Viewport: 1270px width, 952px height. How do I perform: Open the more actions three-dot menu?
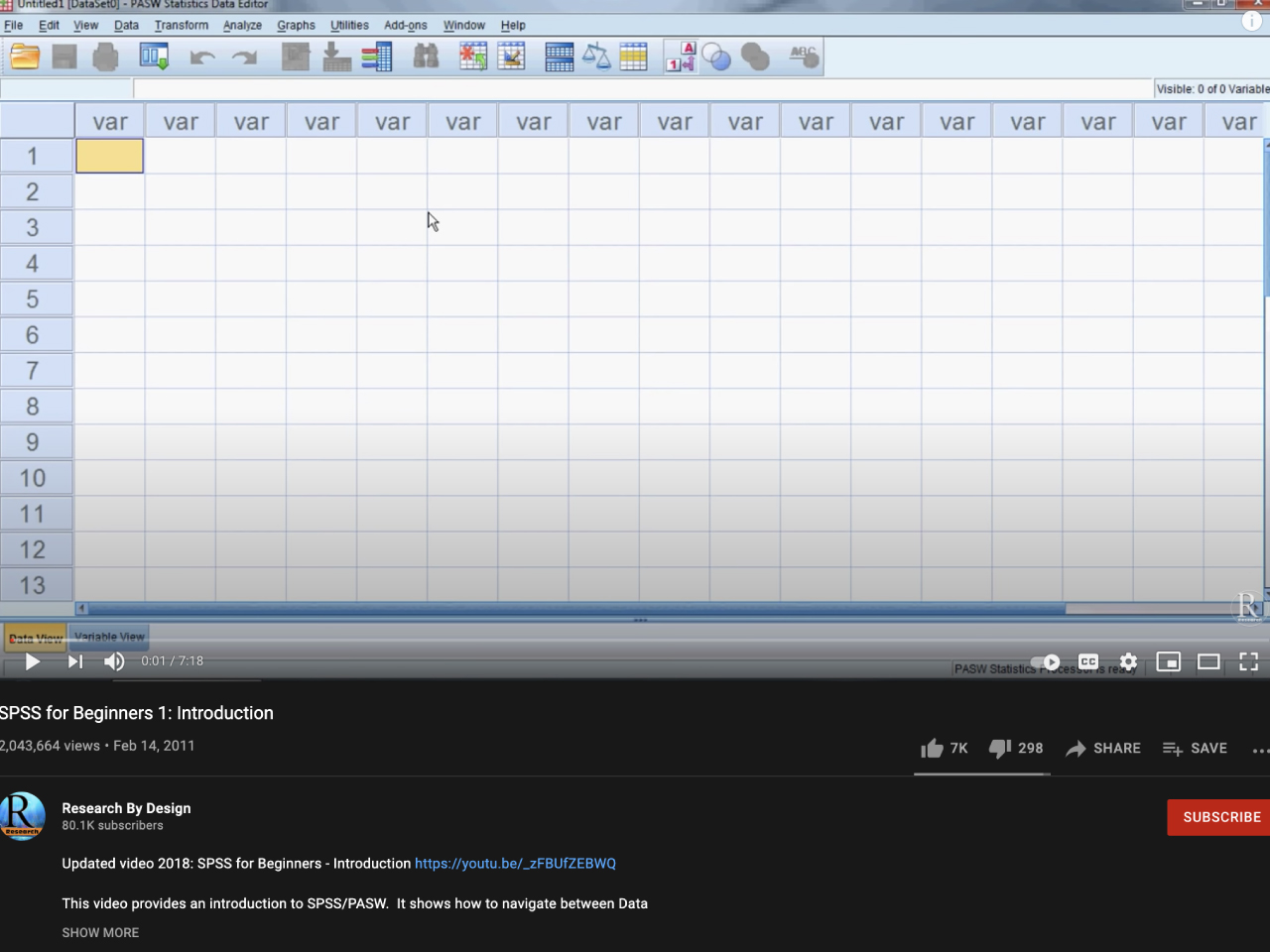(1260, 751)
